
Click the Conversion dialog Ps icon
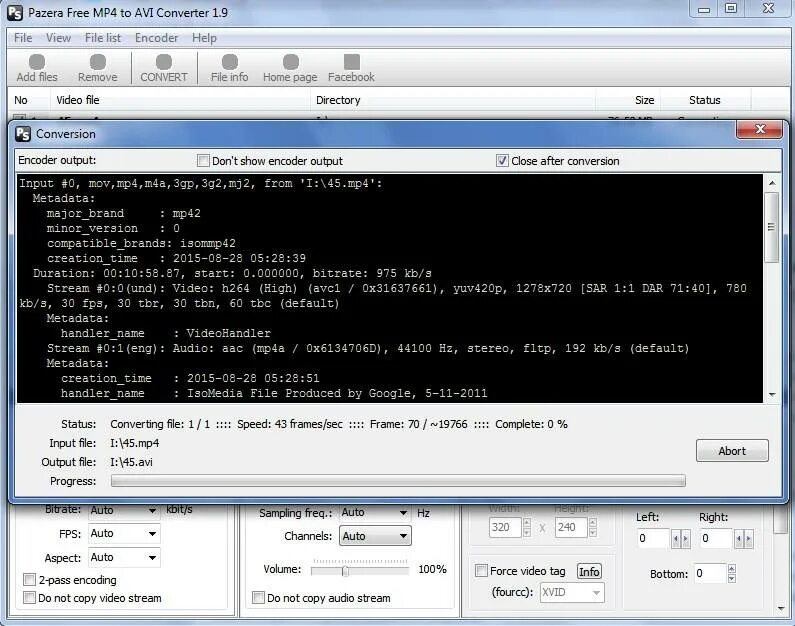23,134
